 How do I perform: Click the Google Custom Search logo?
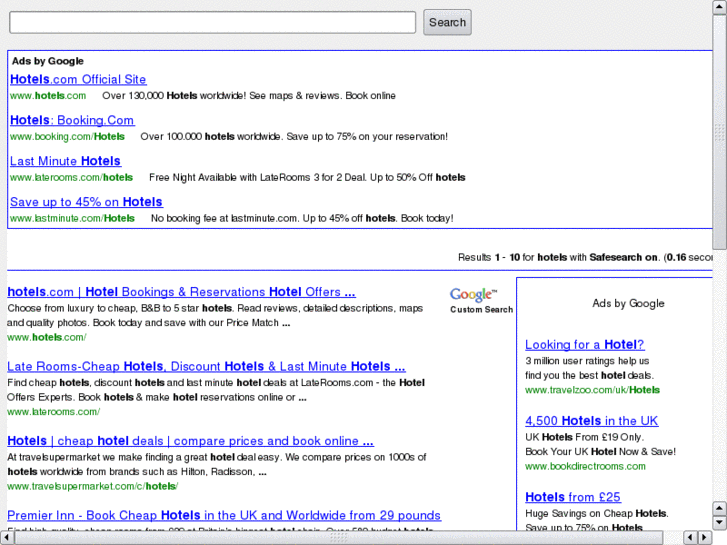coord(481,301)
